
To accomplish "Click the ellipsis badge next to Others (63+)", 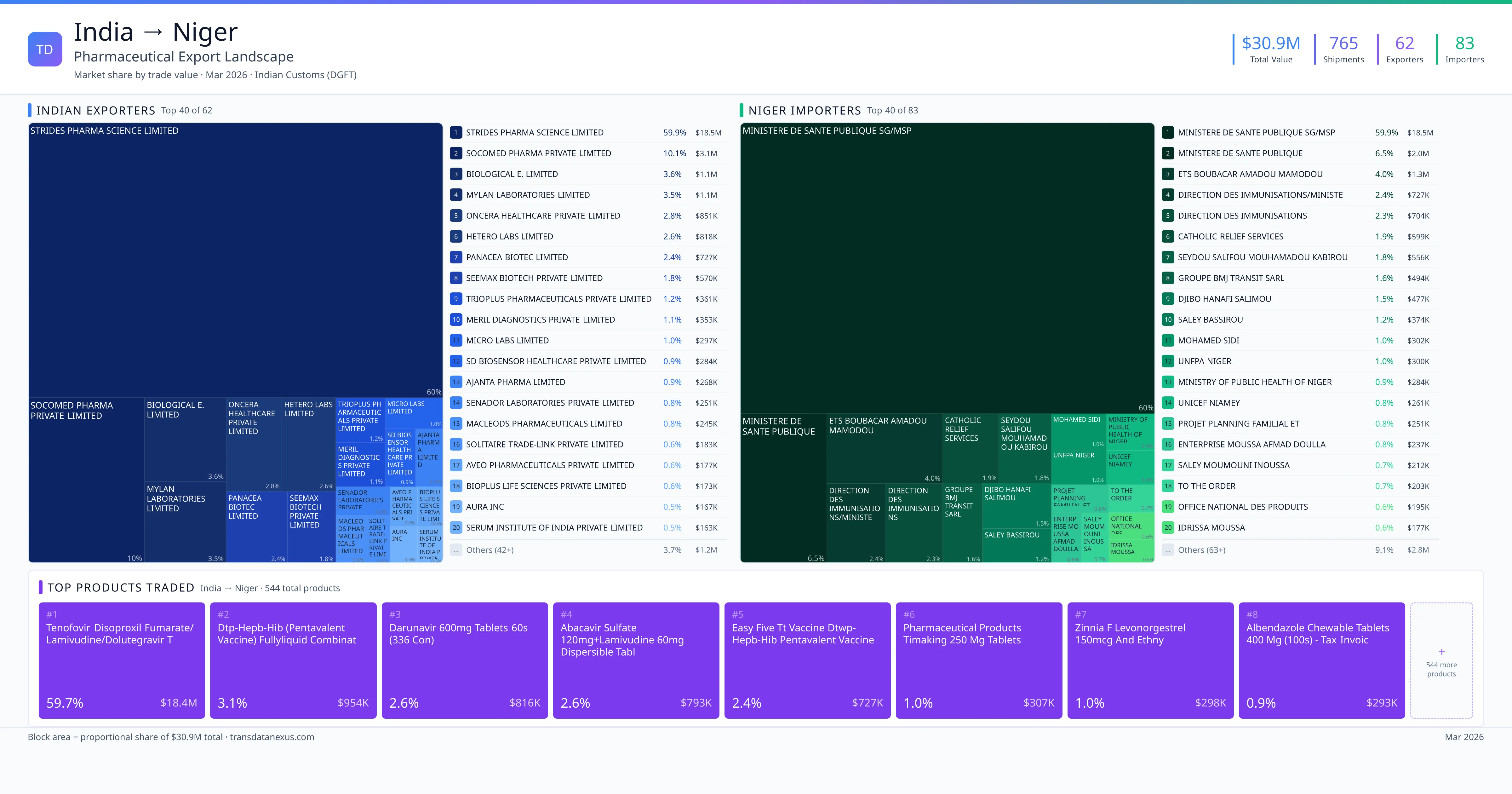I will click(x=1167, y=550).
